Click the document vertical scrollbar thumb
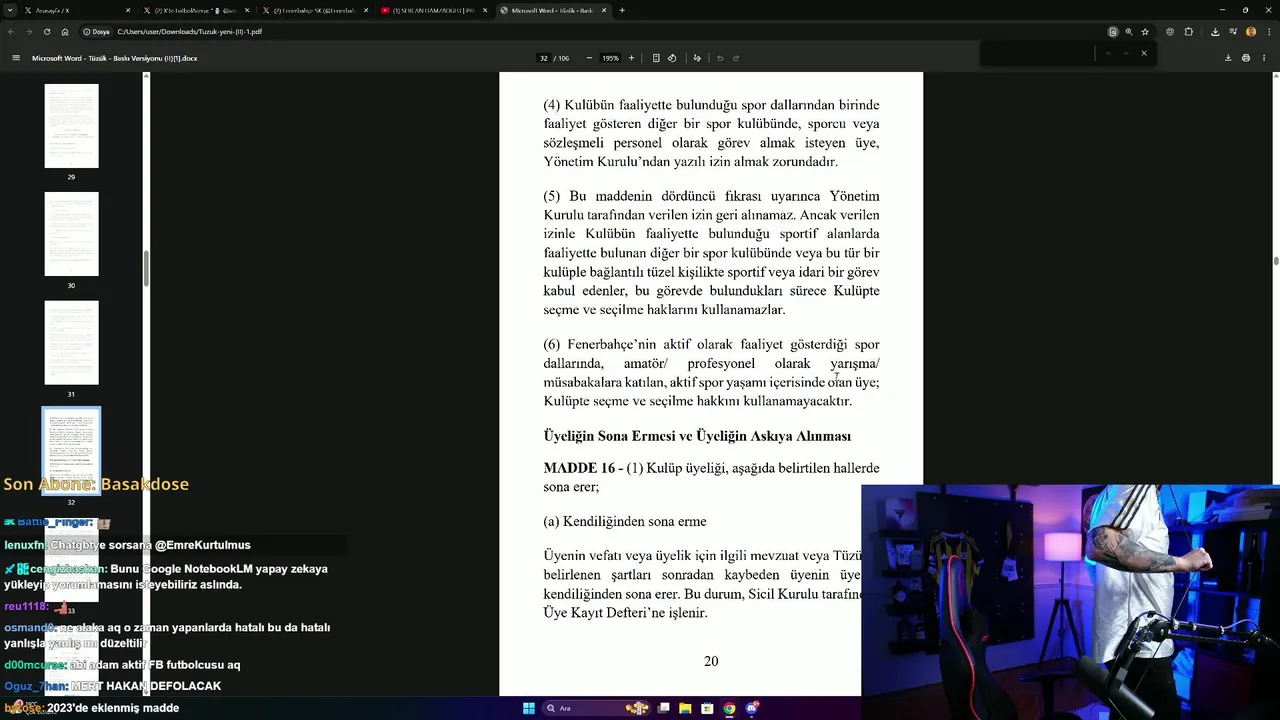Viewport: 1280px width, 720px height. pyautogui.click(x=1275, y=261)
